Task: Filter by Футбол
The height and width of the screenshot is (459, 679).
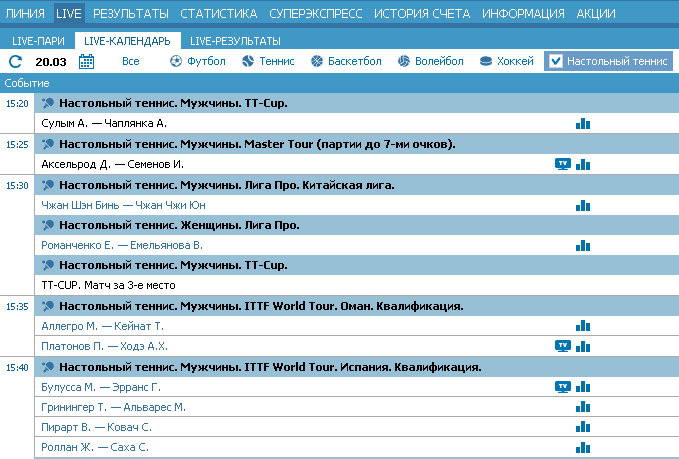Action: pyautogui.click(x=206, y=61)
